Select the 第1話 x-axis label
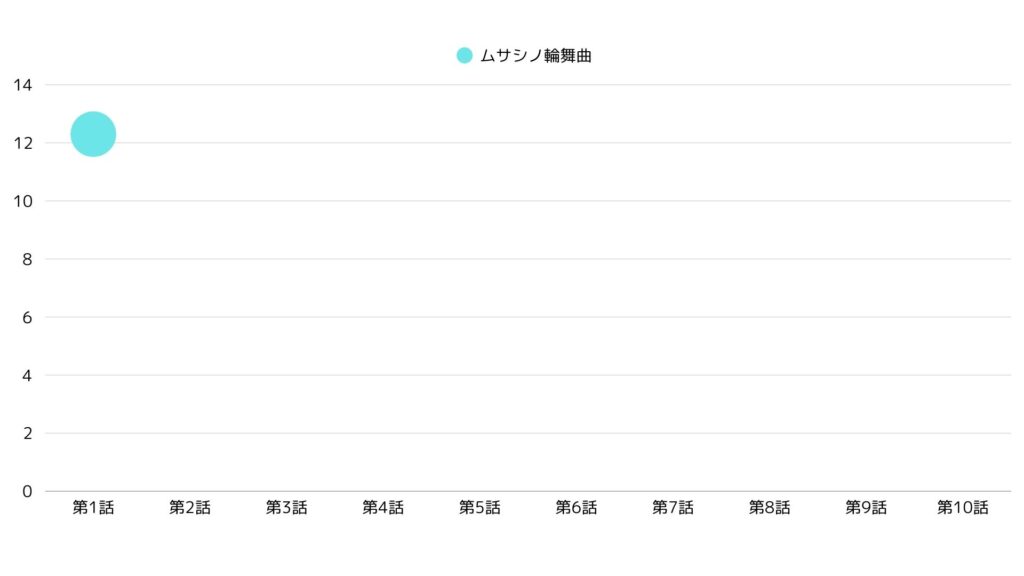The image size is (1024, 576). point(93,507)
